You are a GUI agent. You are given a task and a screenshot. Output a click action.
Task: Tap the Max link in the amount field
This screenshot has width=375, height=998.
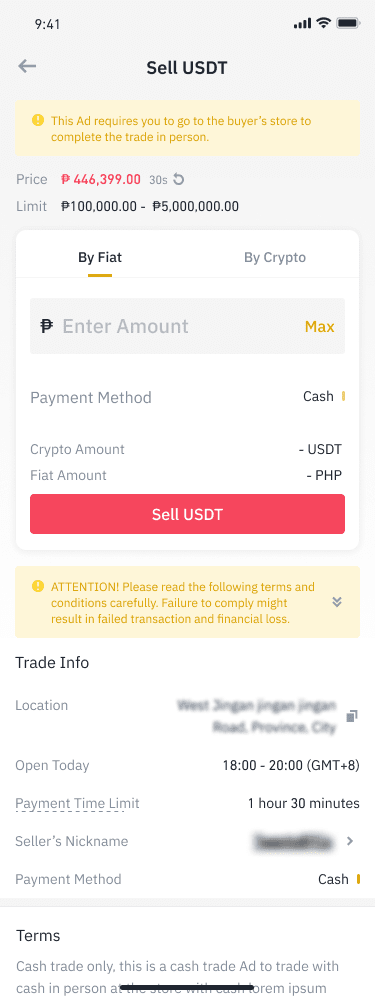click(320, 327)
